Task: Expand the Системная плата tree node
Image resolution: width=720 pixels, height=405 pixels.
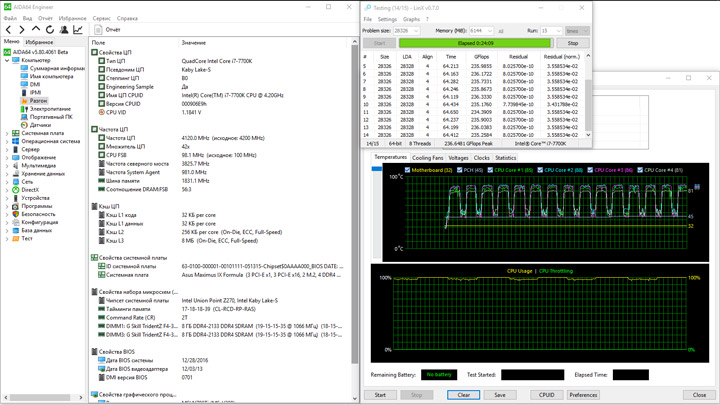Action: coord(7,133)
